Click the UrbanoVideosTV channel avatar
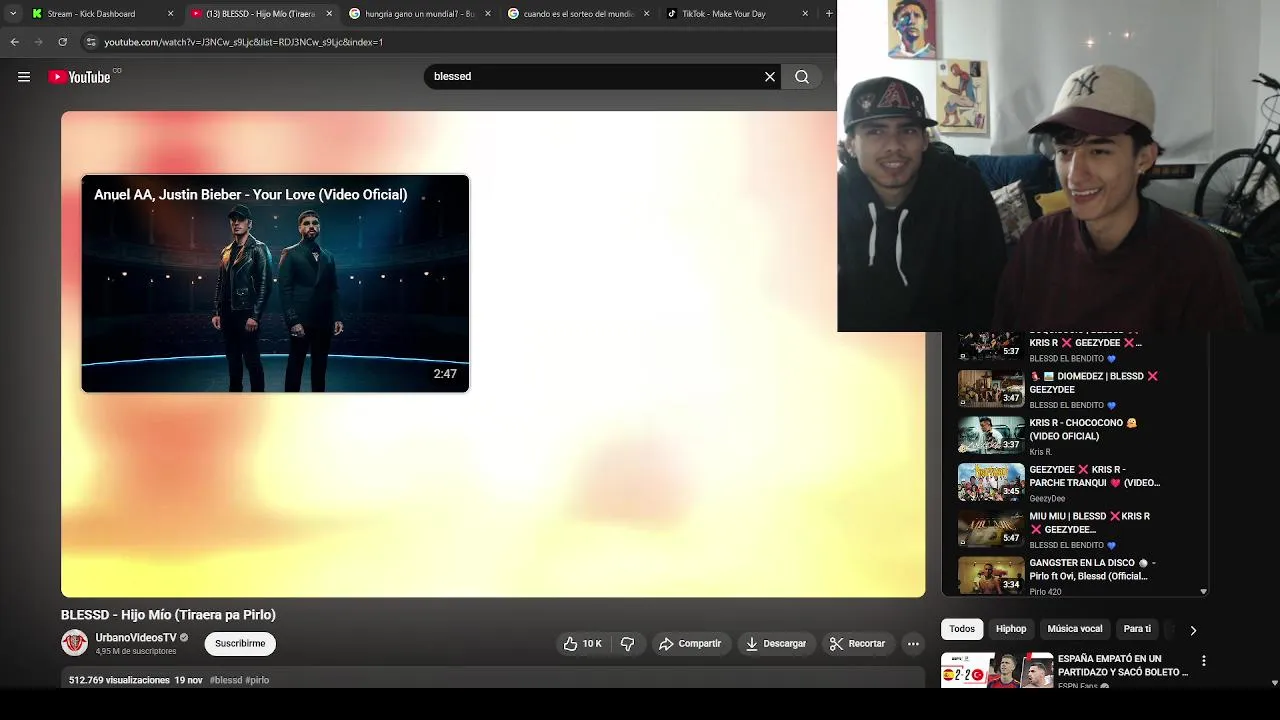Screen dimensions: 1280x720 pos(75,643)
